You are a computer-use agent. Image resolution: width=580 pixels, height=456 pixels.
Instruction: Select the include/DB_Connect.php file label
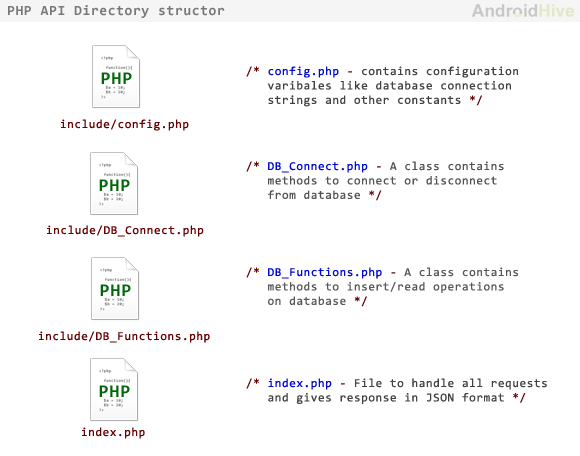pos(125,230)
